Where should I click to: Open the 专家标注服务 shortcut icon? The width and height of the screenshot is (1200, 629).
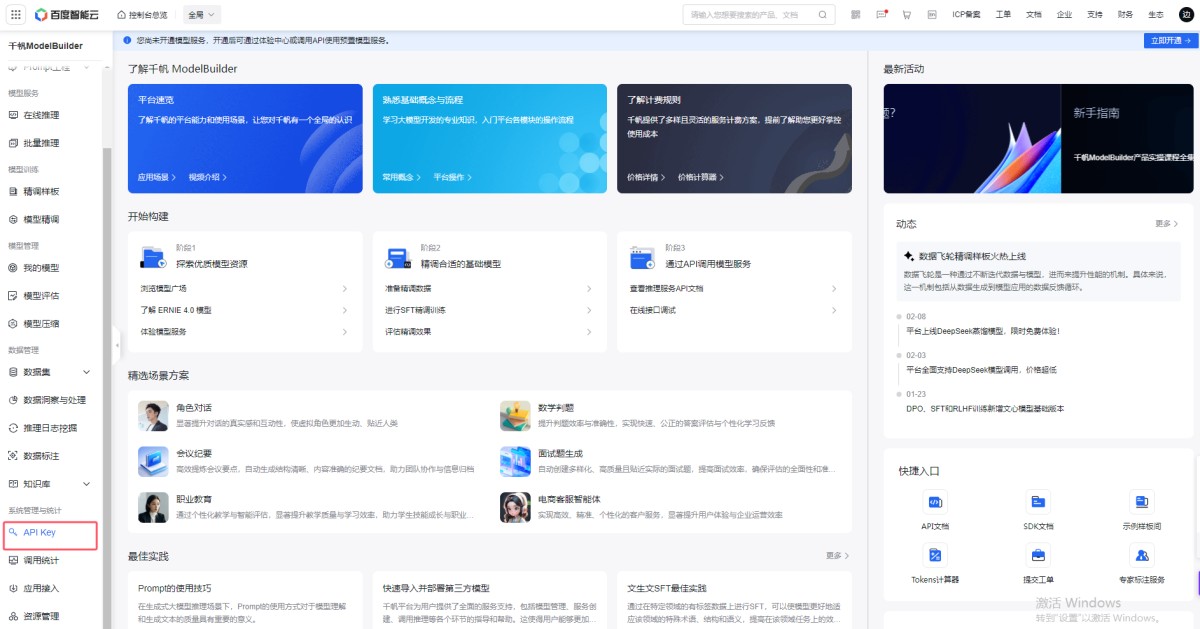[1141, 555]
